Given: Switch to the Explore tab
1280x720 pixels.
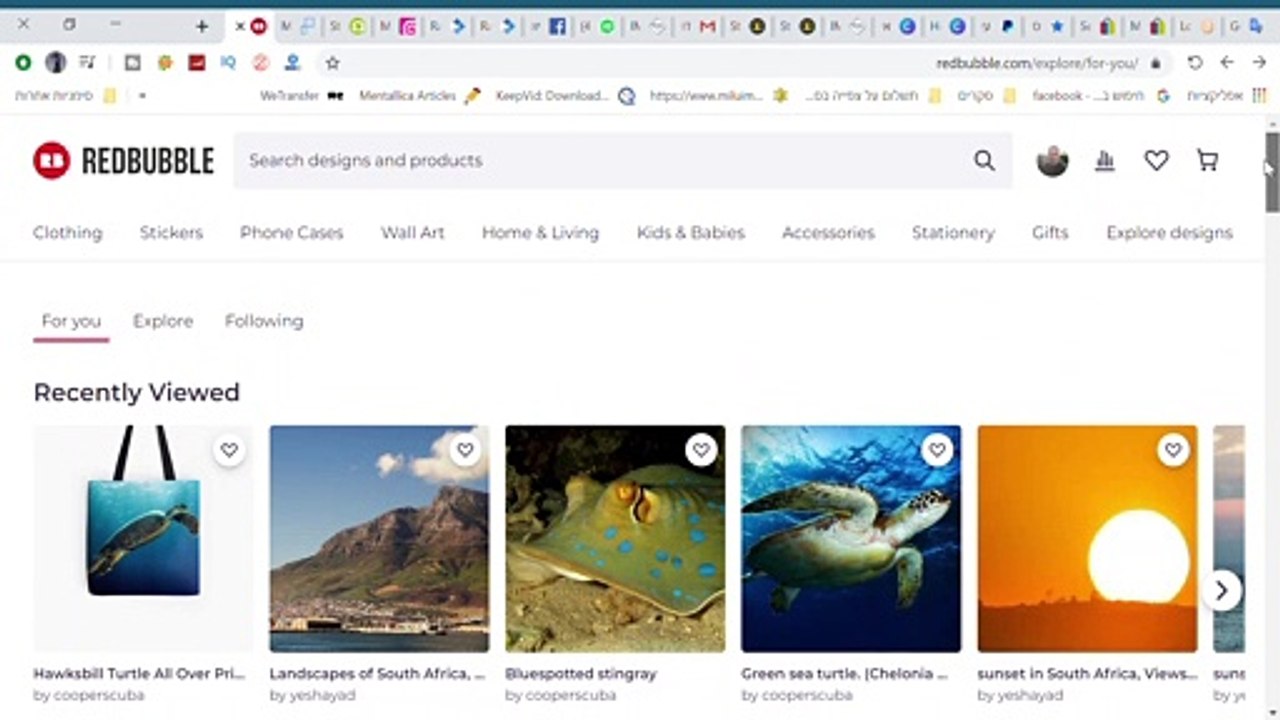Looking at the screenshot, I should point(163,321).
